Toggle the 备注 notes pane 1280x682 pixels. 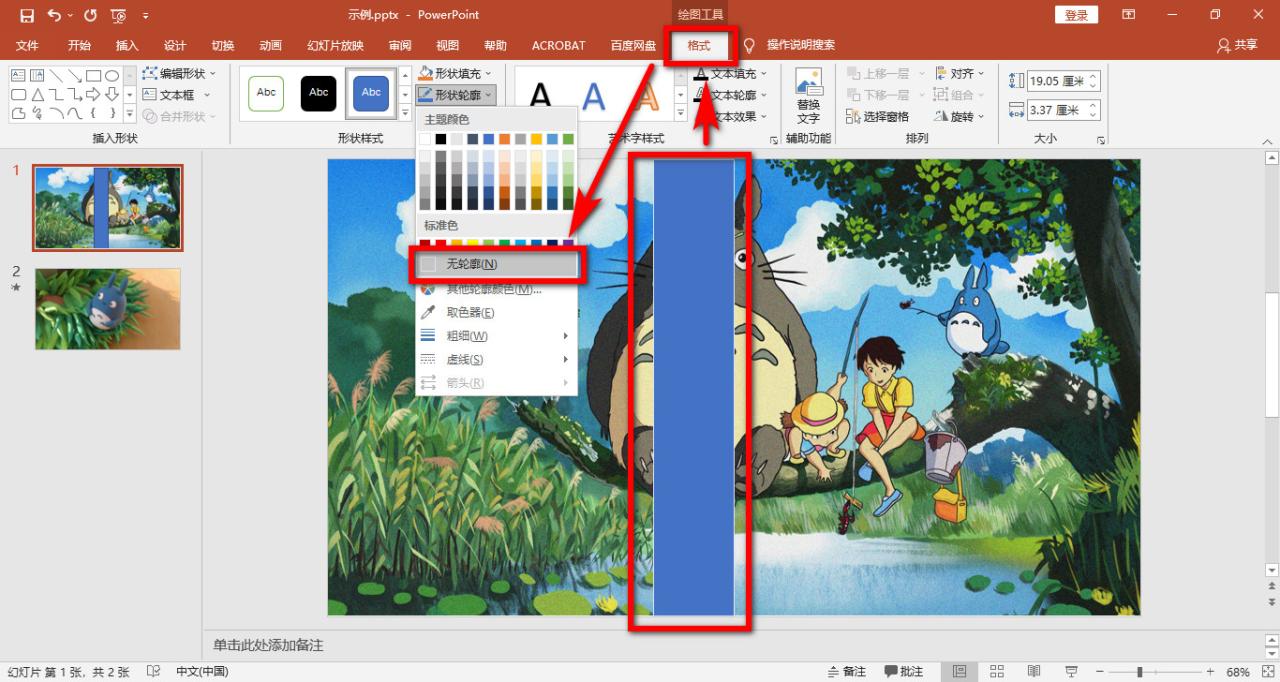coord(847,671)
